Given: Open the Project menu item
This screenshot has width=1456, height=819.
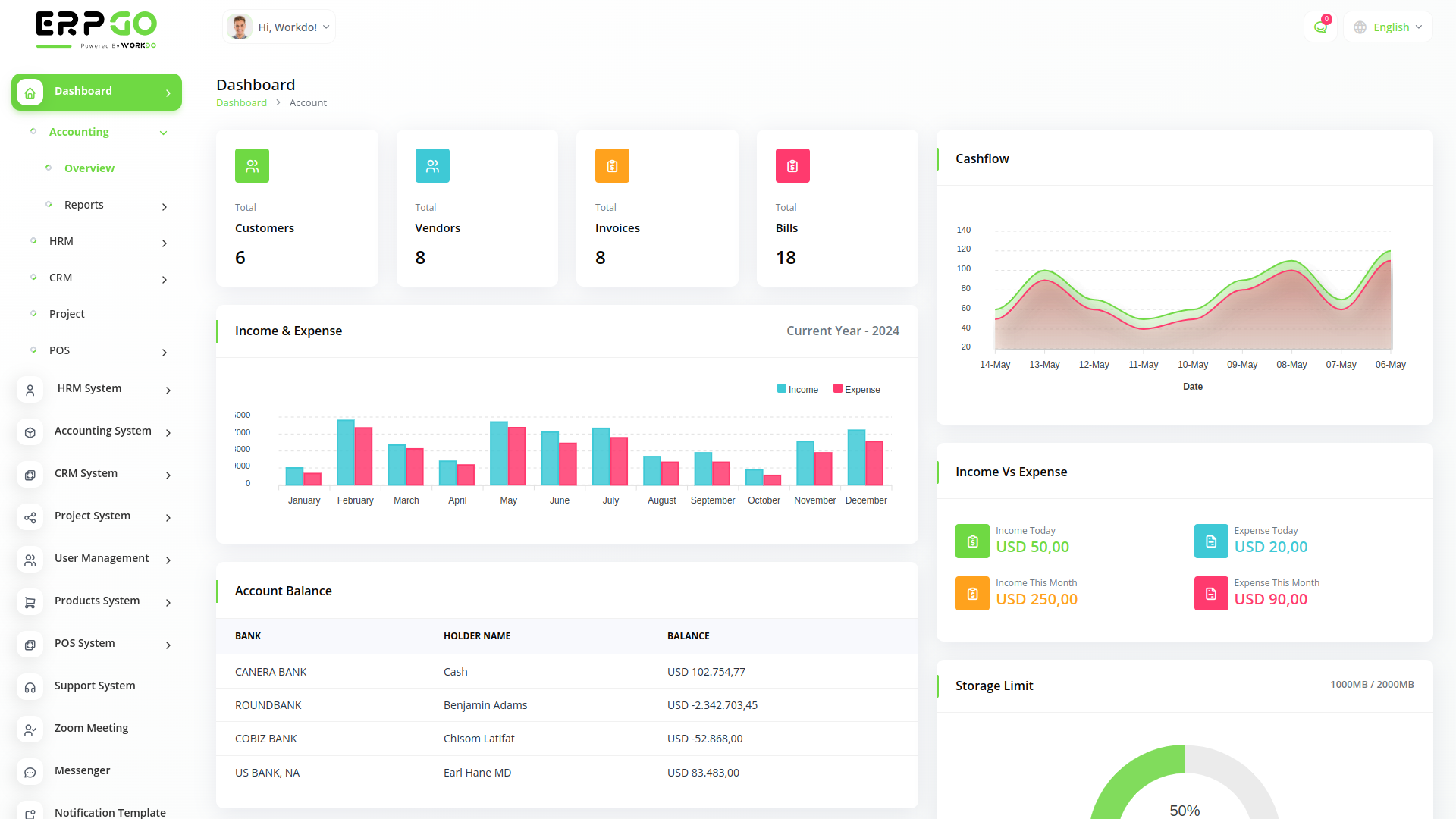Looking at the screenshot, I should click(67, 314).
